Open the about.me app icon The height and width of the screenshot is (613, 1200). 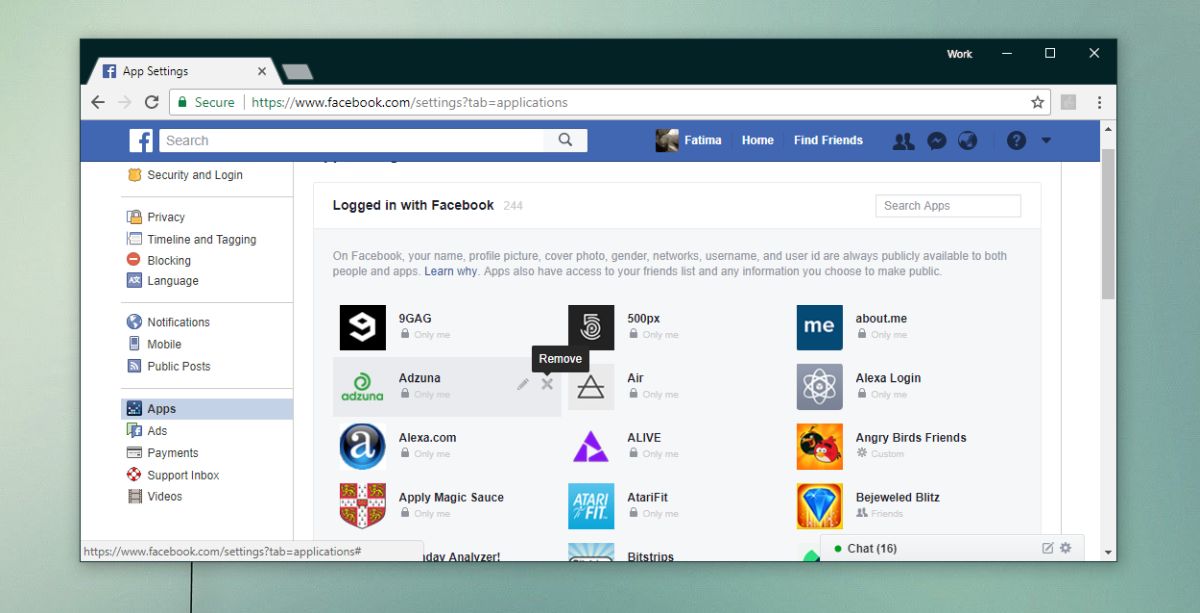tap(819, 327)
